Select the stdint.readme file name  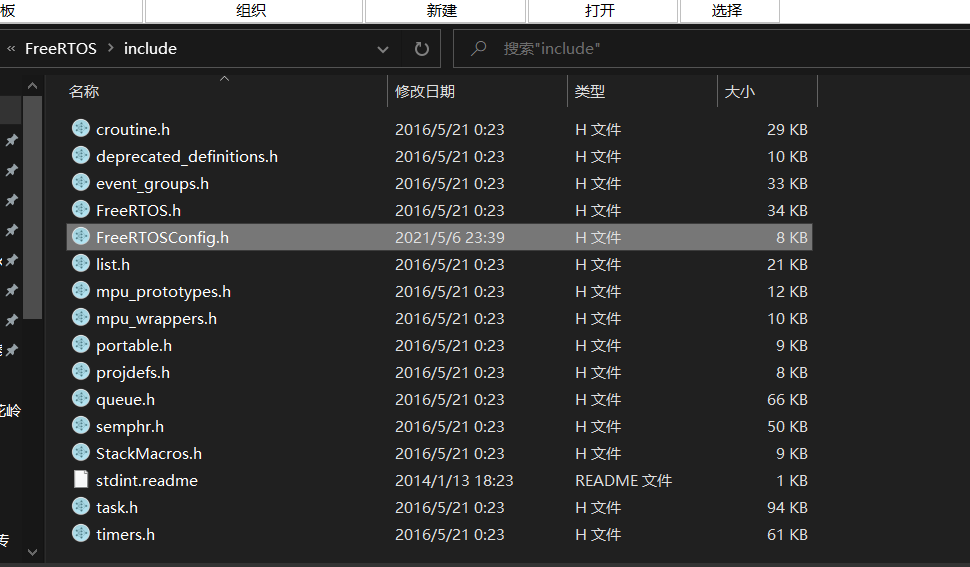click(147, 480)
